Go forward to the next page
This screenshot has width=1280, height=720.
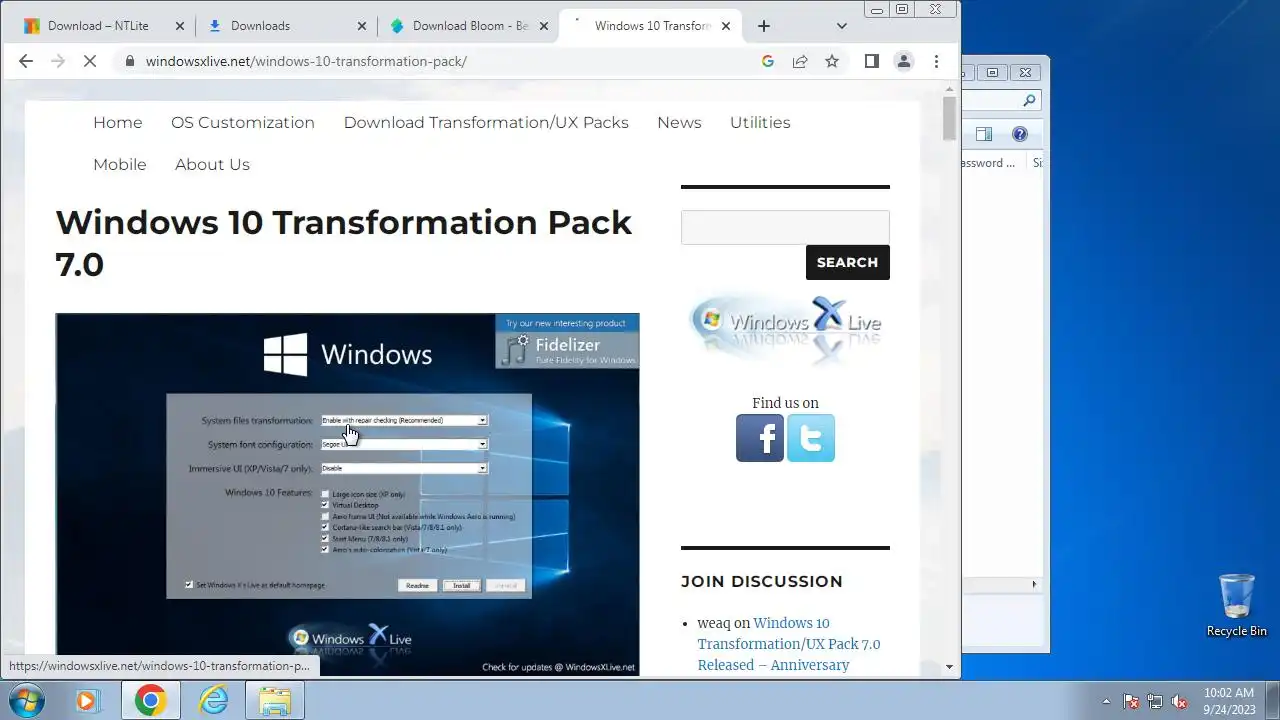click(58, 61)
